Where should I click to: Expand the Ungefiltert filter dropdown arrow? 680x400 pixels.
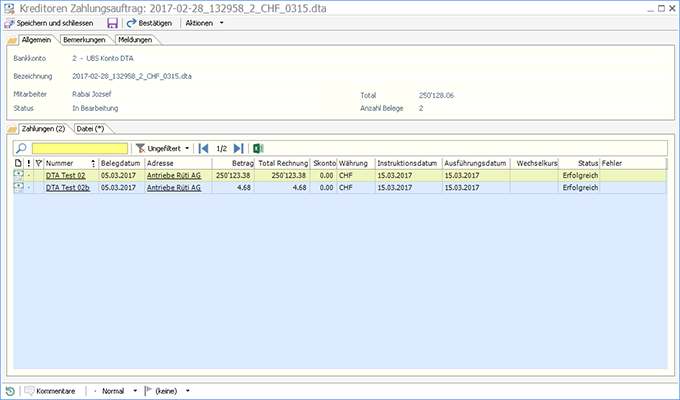[x=187, y=148]
